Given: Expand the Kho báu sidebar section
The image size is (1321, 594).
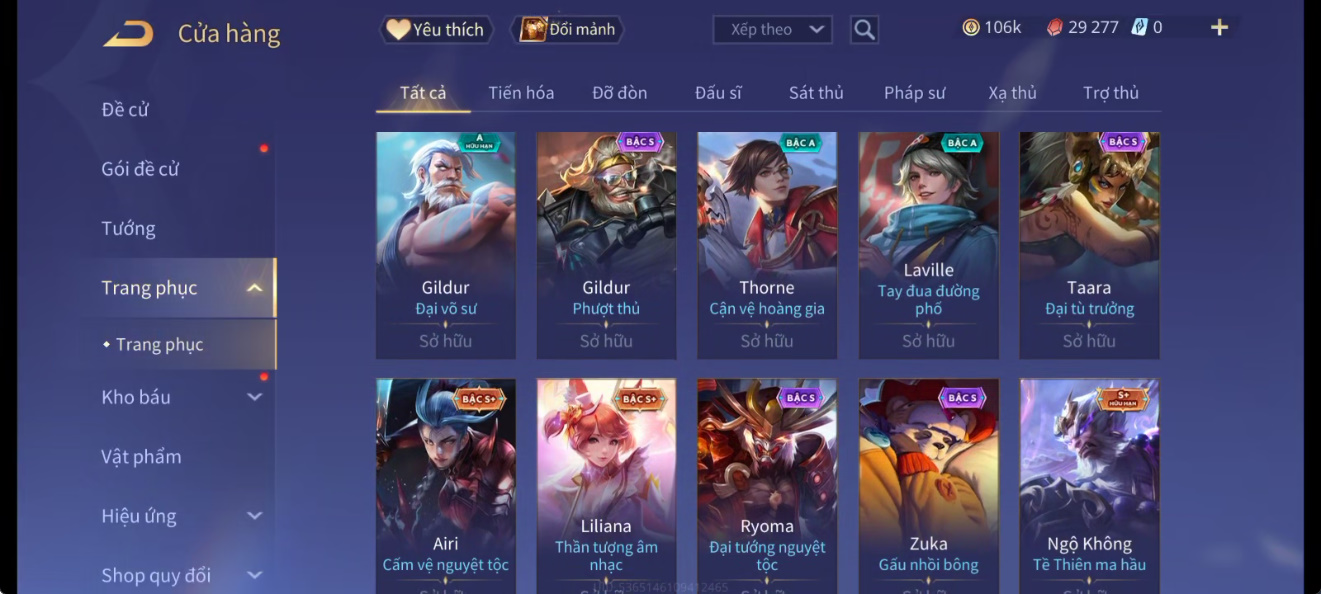Looking at the screenshot, I should [255, 397].
